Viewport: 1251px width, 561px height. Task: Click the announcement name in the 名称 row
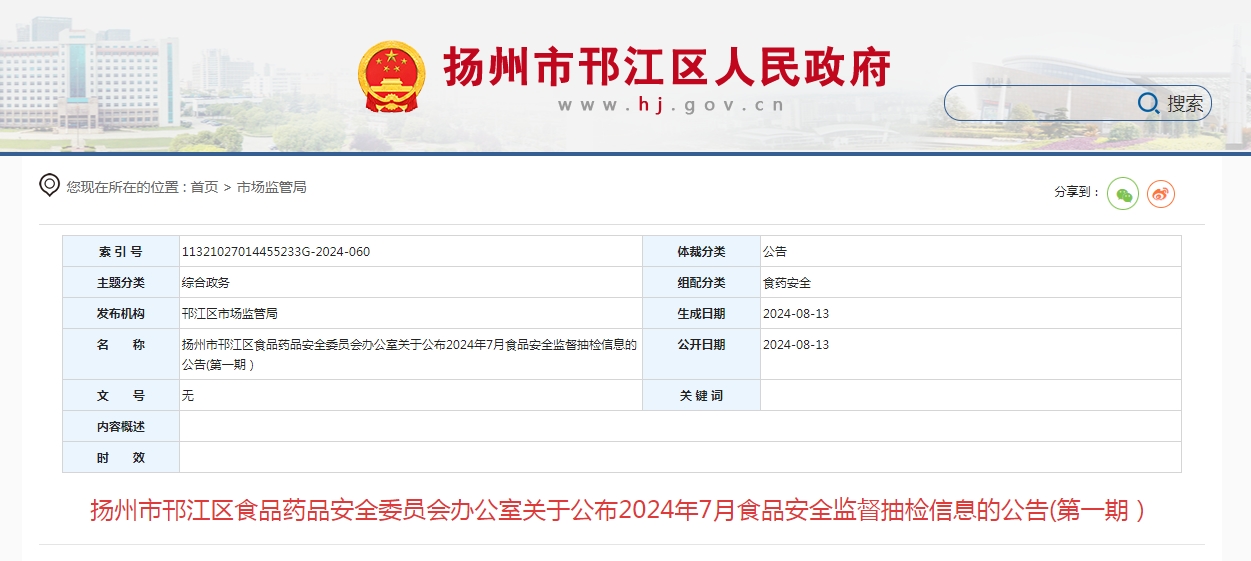coord(409,354)
